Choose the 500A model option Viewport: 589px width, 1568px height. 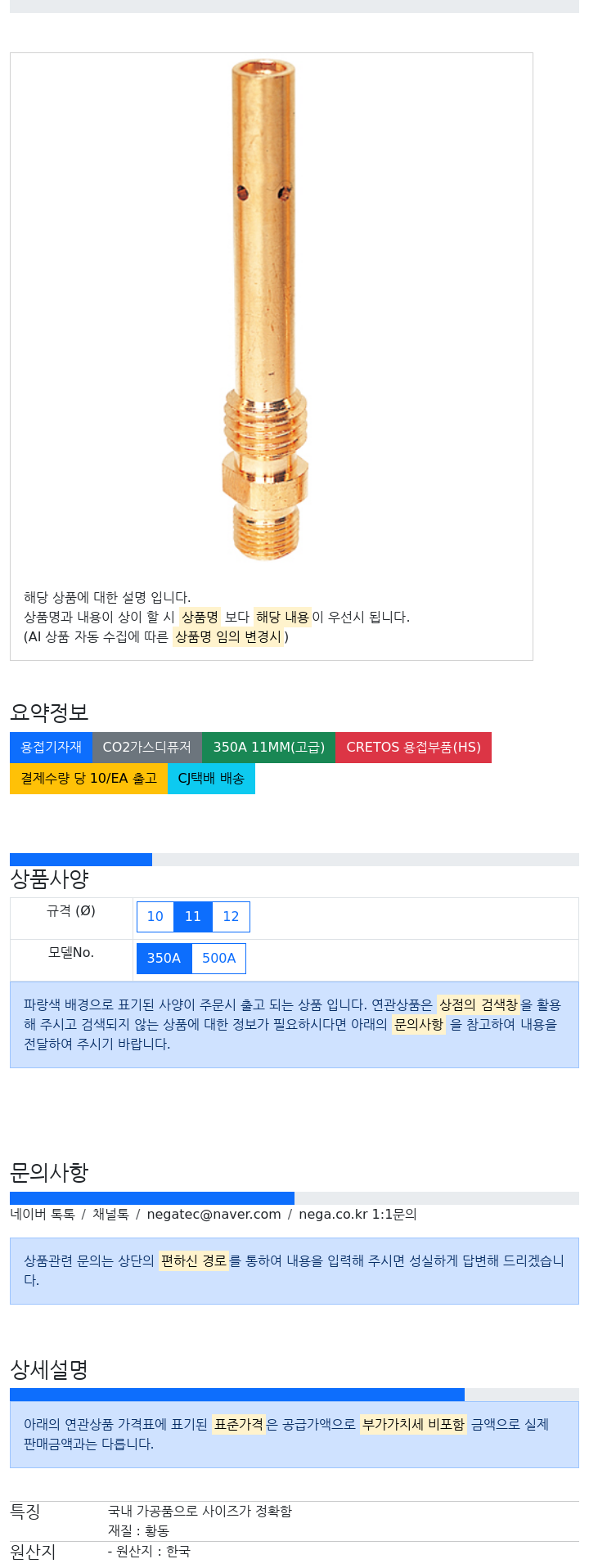coord(219,959)
